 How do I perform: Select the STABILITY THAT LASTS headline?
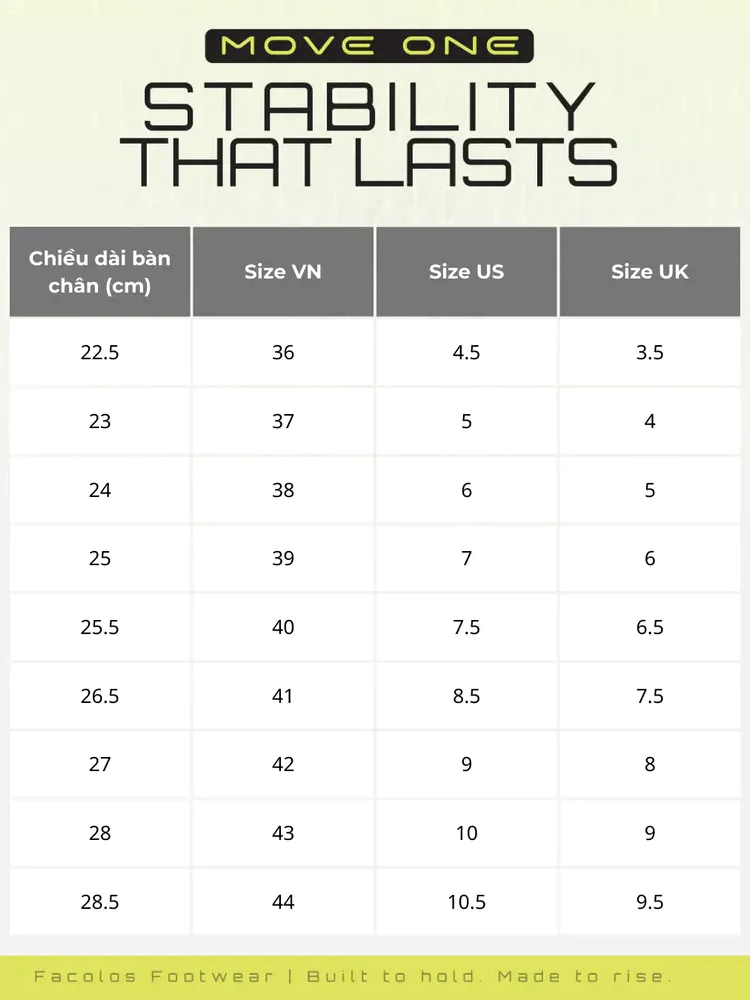[x=369, y=134]
